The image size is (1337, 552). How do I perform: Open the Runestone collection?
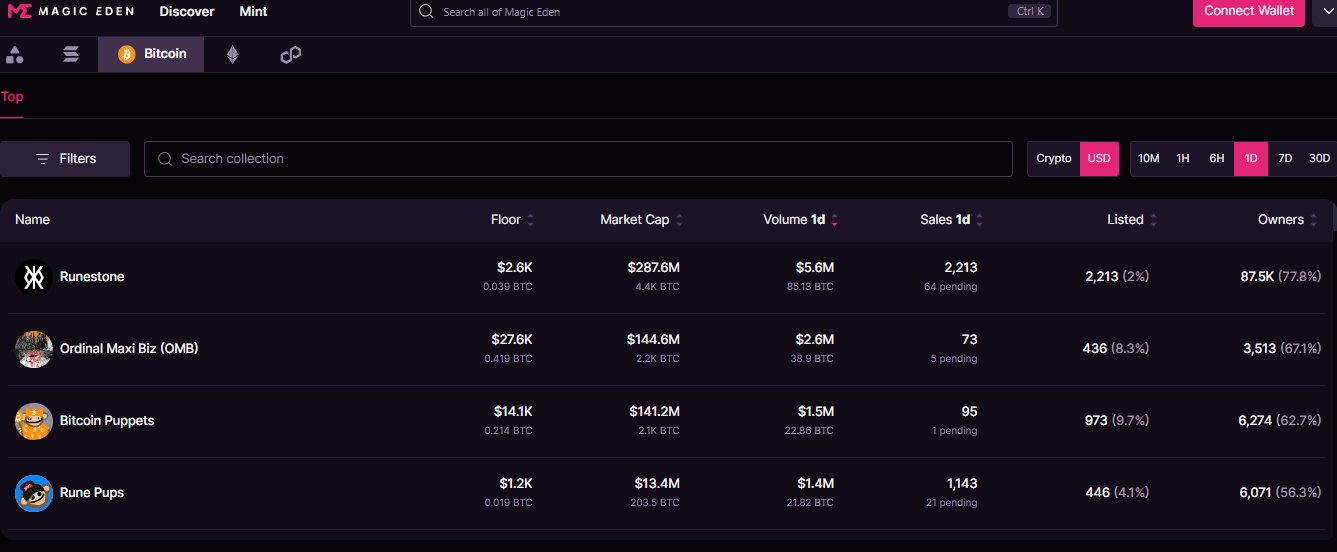click(x=92, y=277)
